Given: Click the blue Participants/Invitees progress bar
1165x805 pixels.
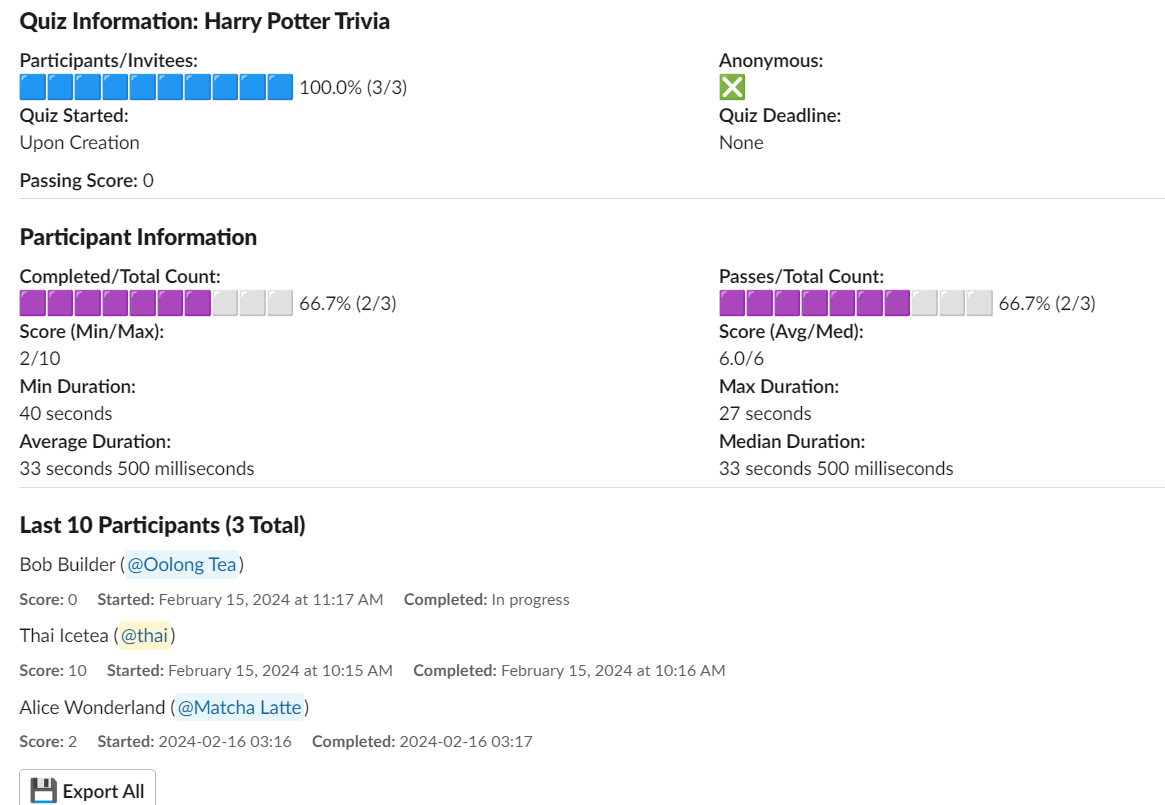Looking at the screenshot, I should click(x=156, y=88).
